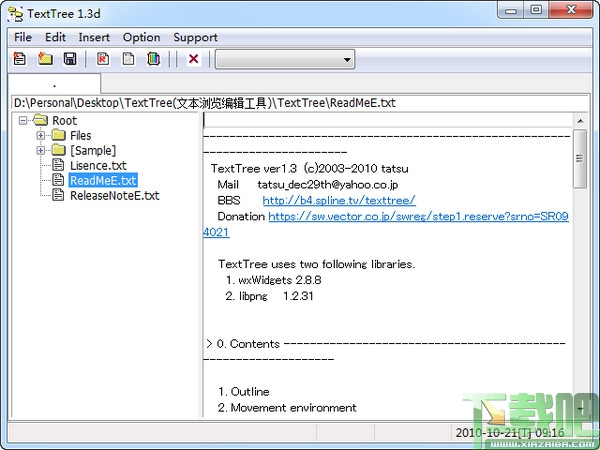Click the ReleaseNoteE.txt document icon
600x450 pixels.
[58, 195]
